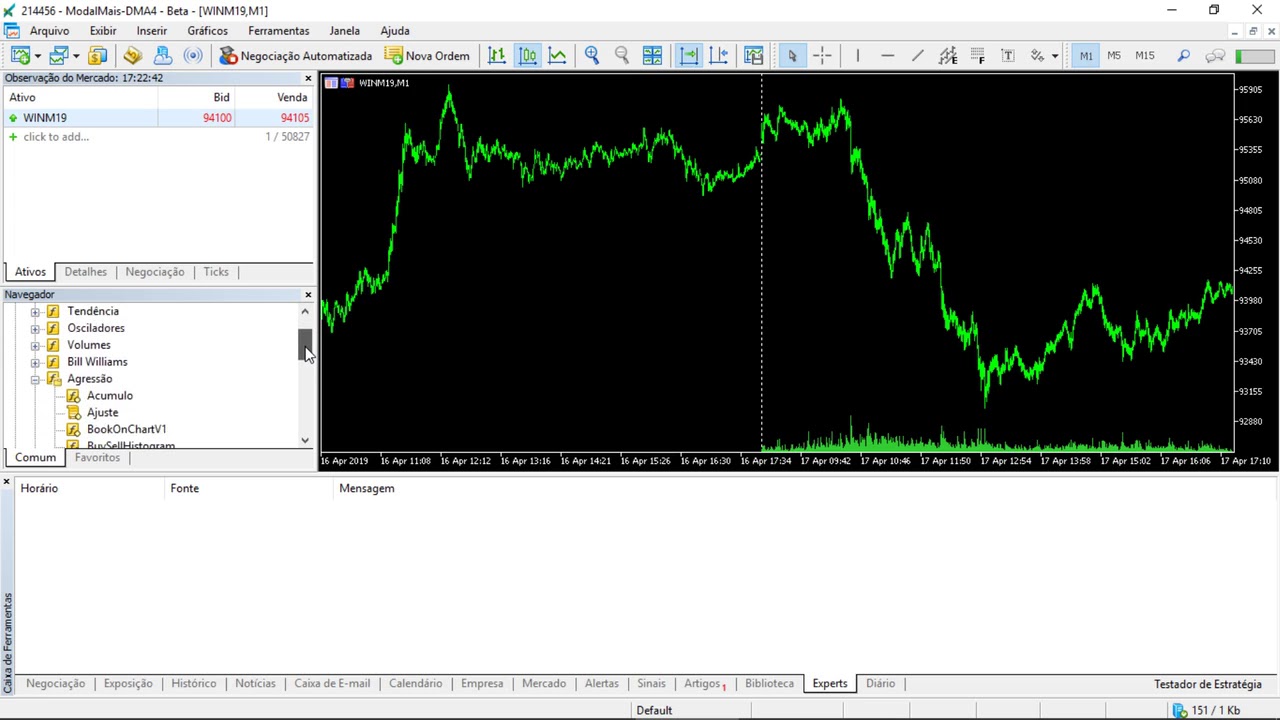Select the WINM19 symbol row

[158, 118]
